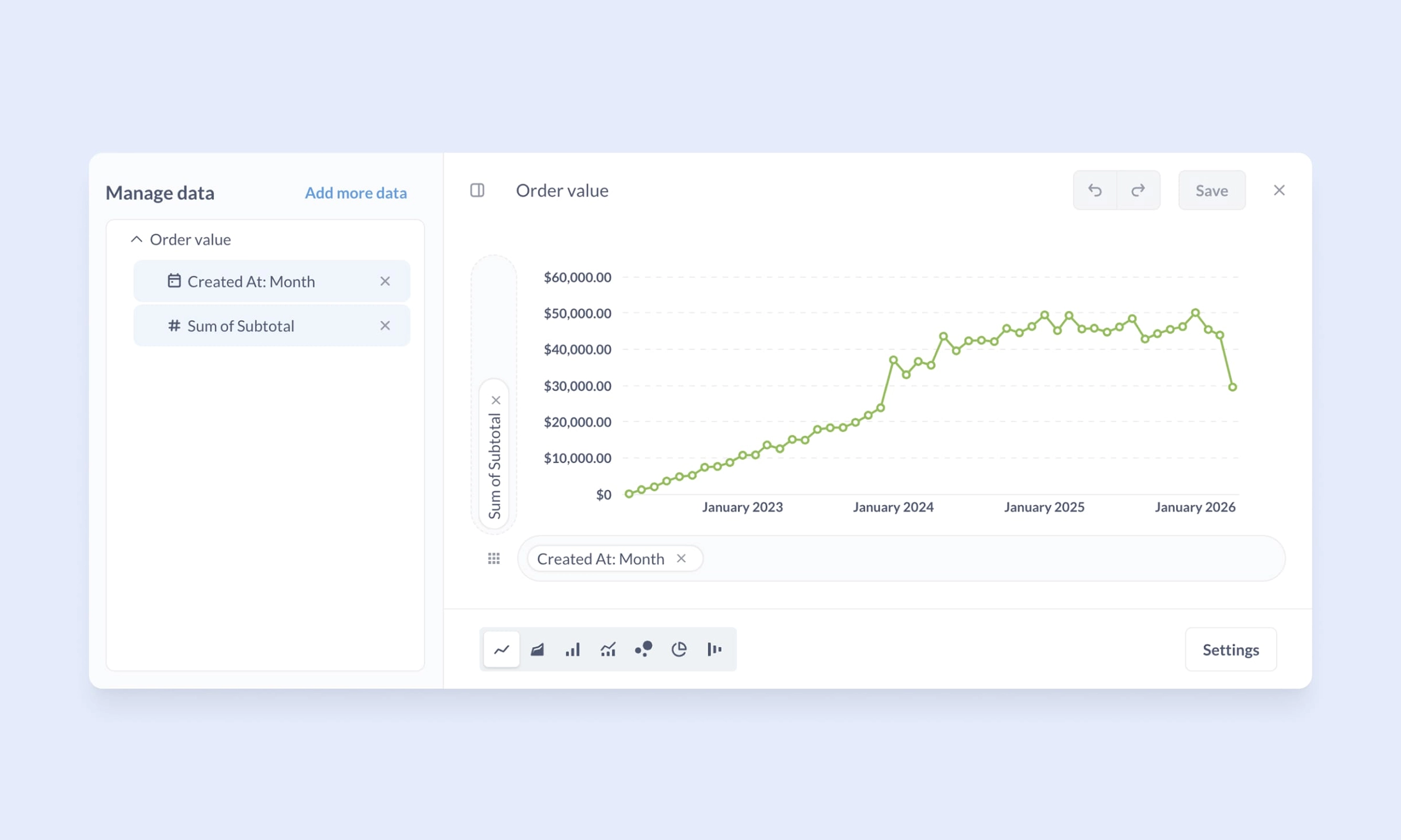Choose the scatter bubble chart icon
1401x840 pixels.
click(644, 649)
